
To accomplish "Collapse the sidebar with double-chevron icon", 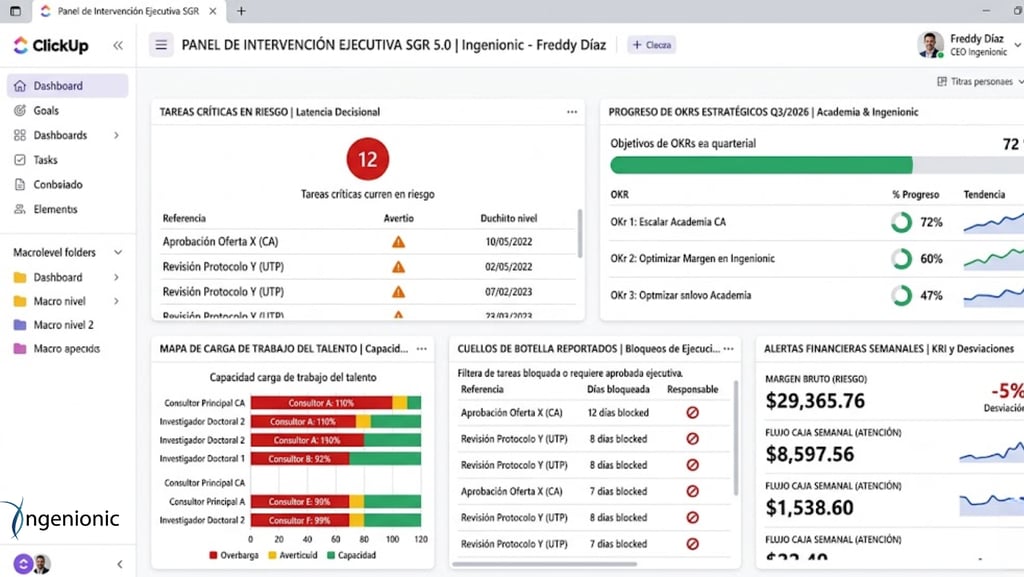I will point(118,45).
